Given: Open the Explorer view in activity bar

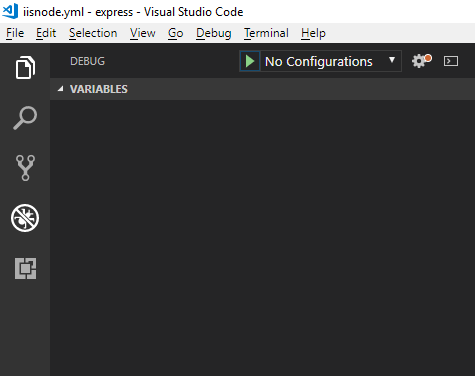Looking at the screenshot, I should (25, 68).
